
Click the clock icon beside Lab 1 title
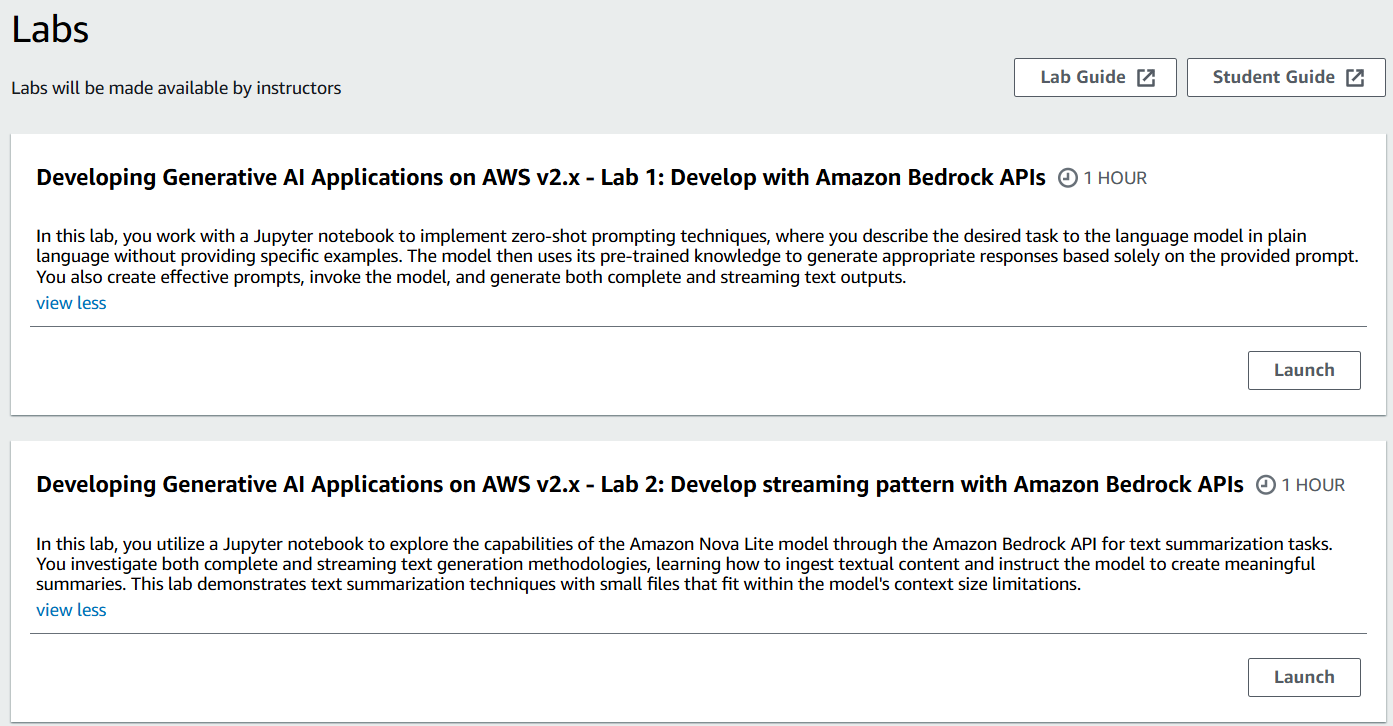pos(1068,178)
